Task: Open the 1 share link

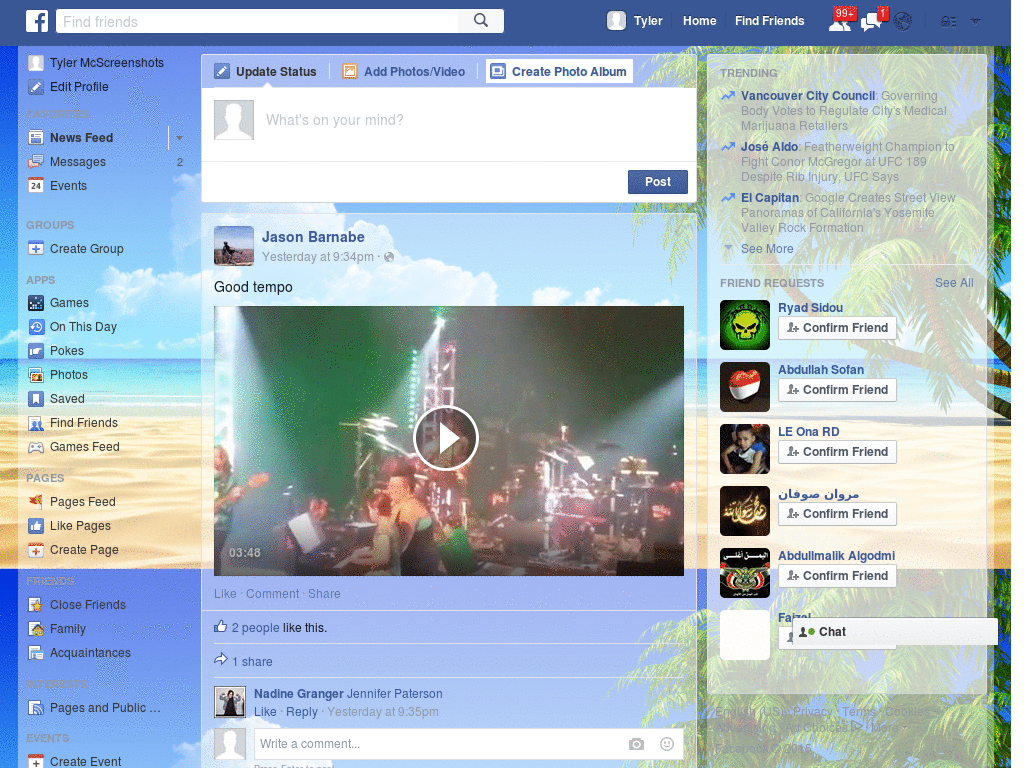Action: [x=252, y=662]
